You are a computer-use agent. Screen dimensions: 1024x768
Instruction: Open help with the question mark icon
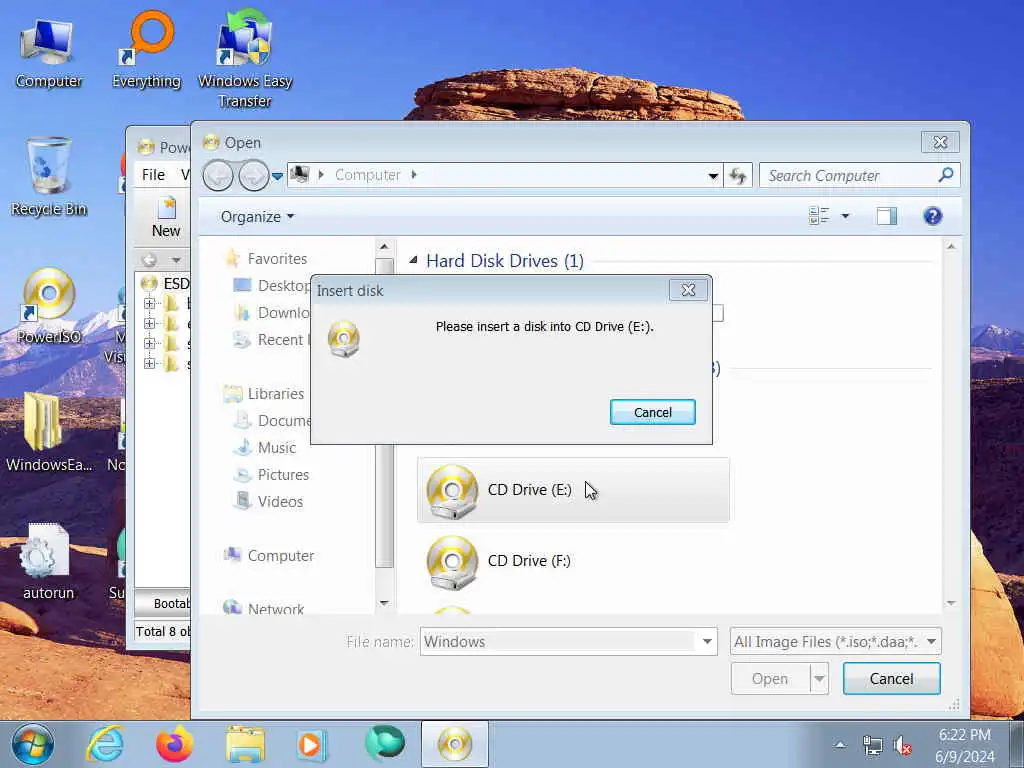933,216
